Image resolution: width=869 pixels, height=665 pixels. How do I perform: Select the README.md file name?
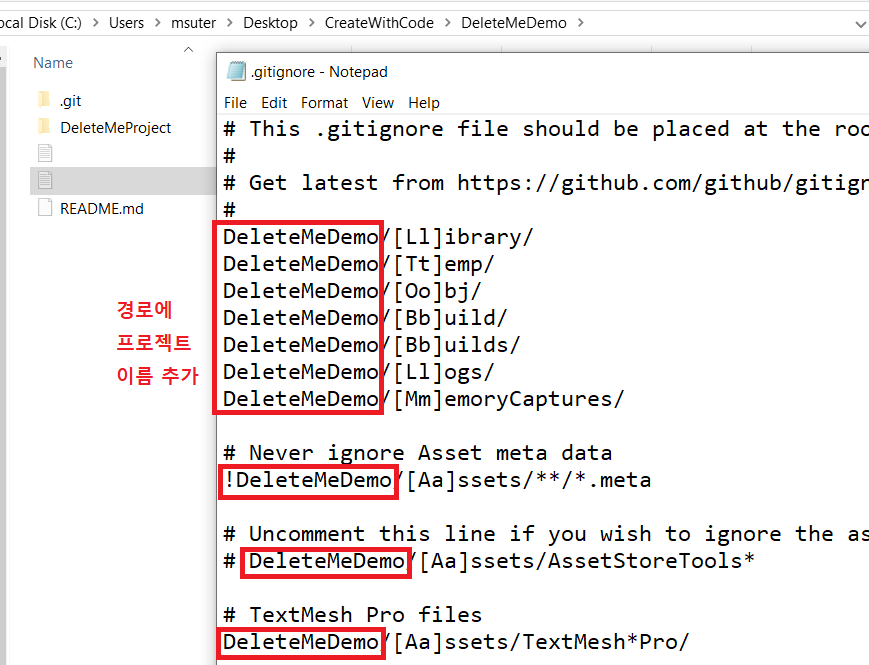(101, 208)
